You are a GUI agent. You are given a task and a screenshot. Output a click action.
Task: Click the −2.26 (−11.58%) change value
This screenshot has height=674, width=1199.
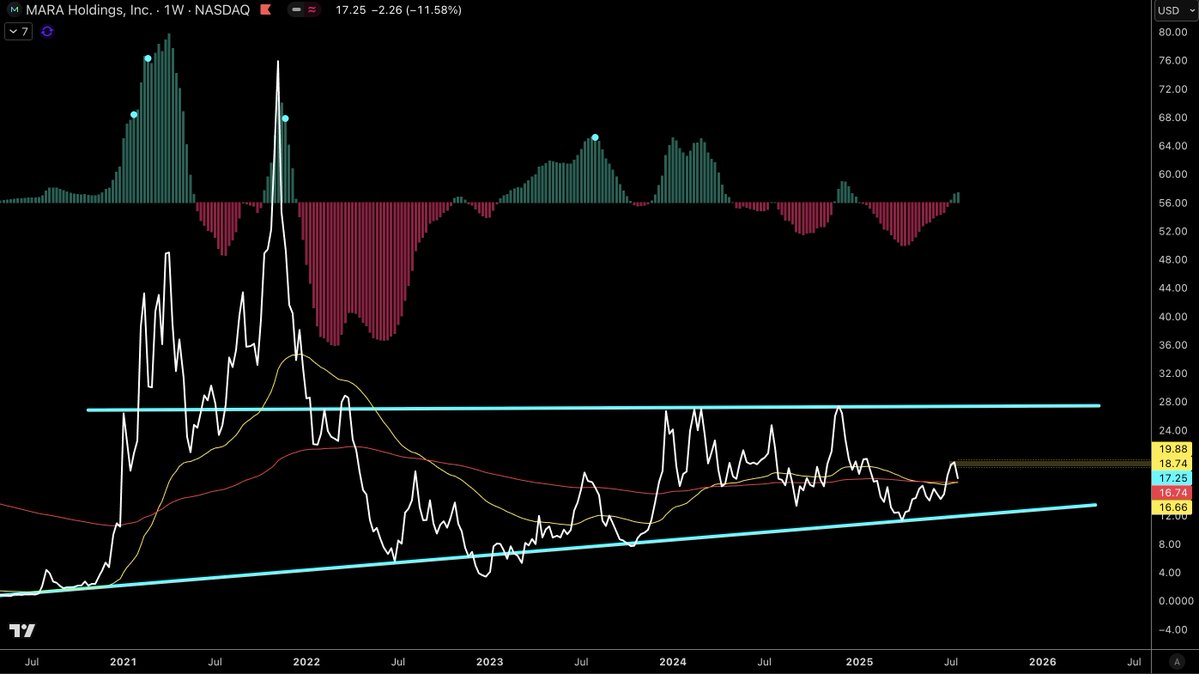(x=416, y=10)
